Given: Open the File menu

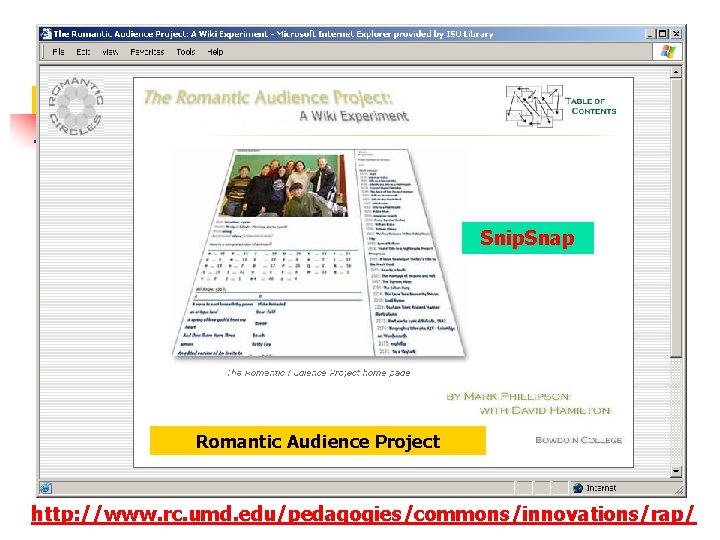Looking at the screenshot, I should 58,52.
